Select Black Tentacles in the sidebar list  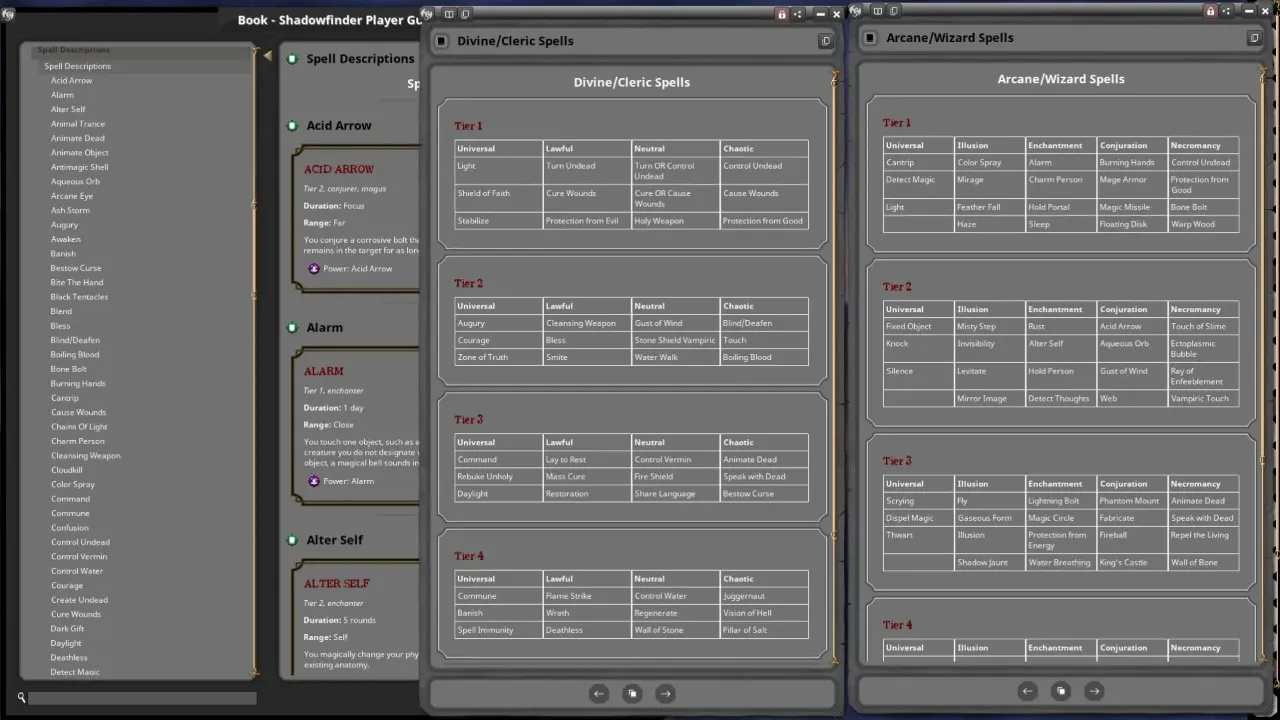coord(79,297)
